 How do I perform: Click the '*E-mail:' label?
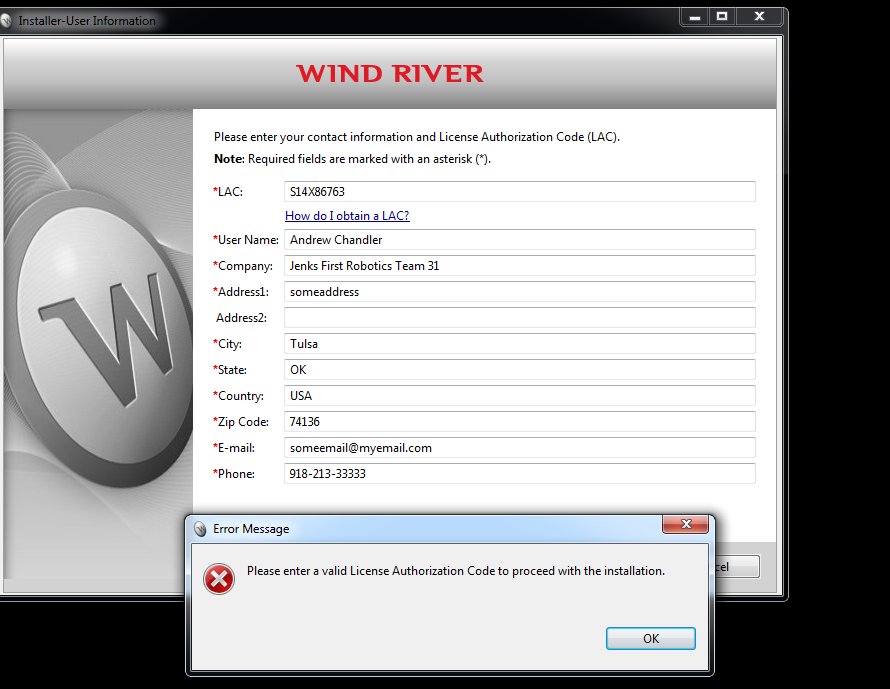(x=234, y=448)
